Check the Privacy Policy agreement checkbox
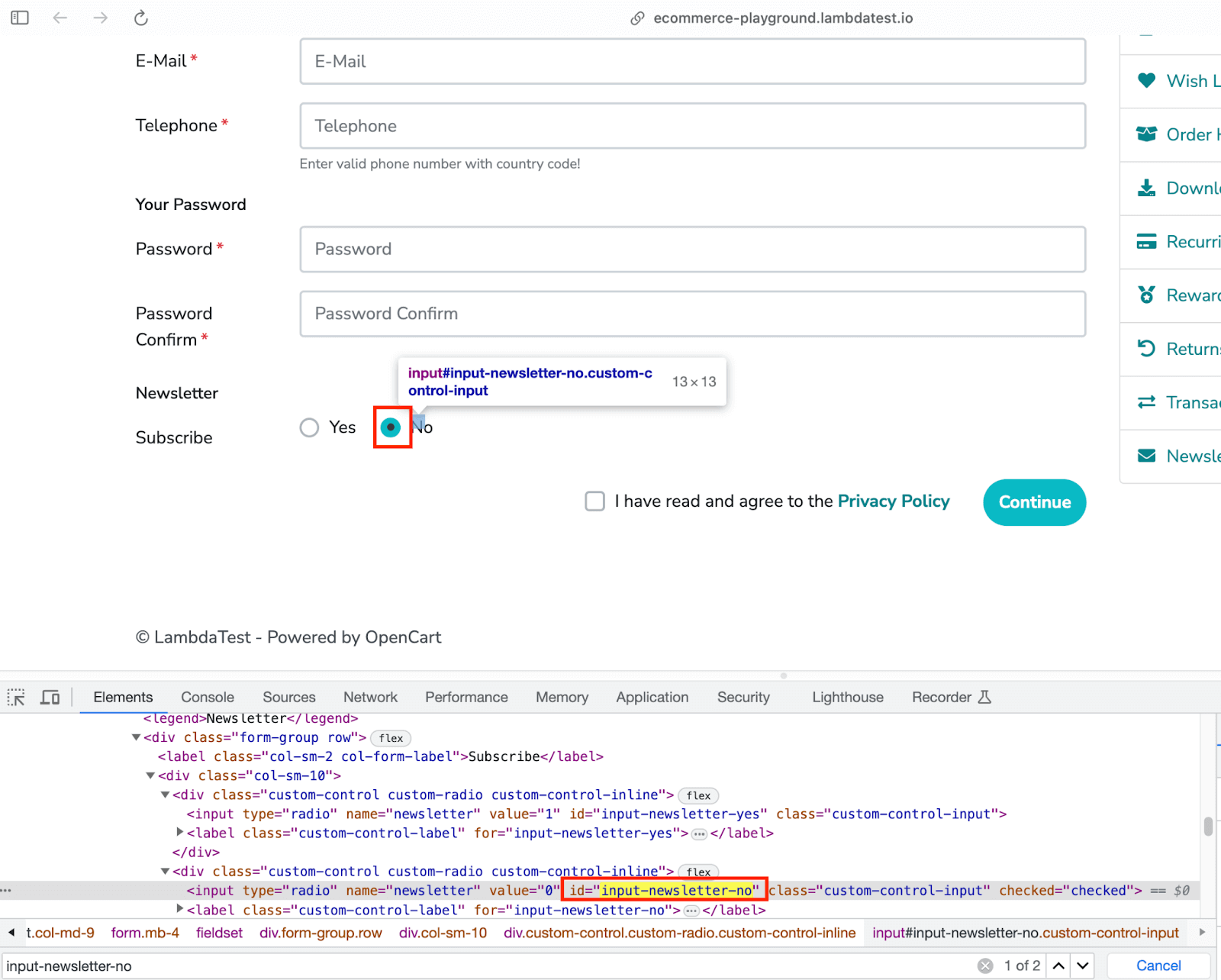This screenshot has height=980, width=1221. coord(594,501)
